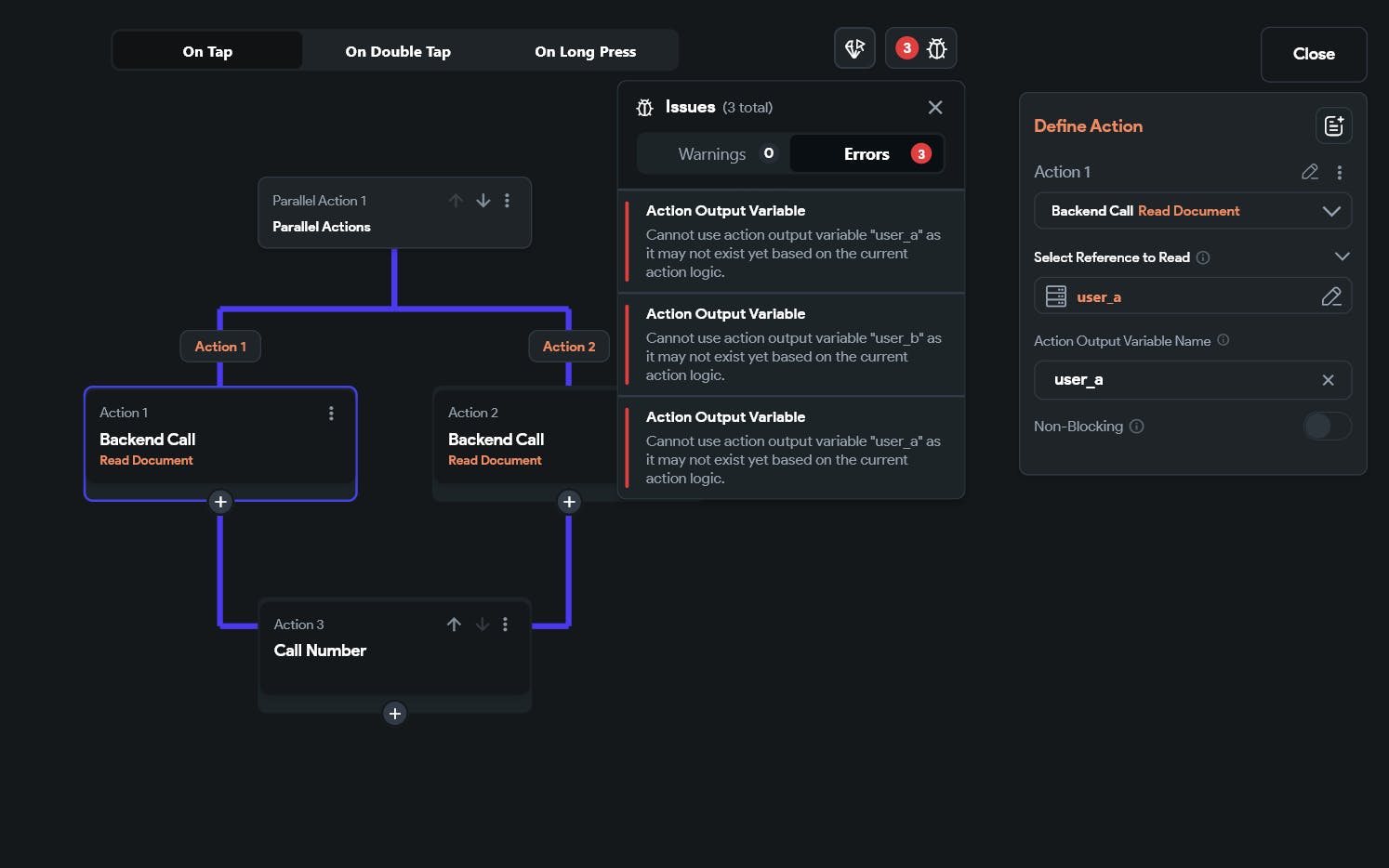
Task: Show info for Action Output Variable Name
Action: click(1224, 340)
